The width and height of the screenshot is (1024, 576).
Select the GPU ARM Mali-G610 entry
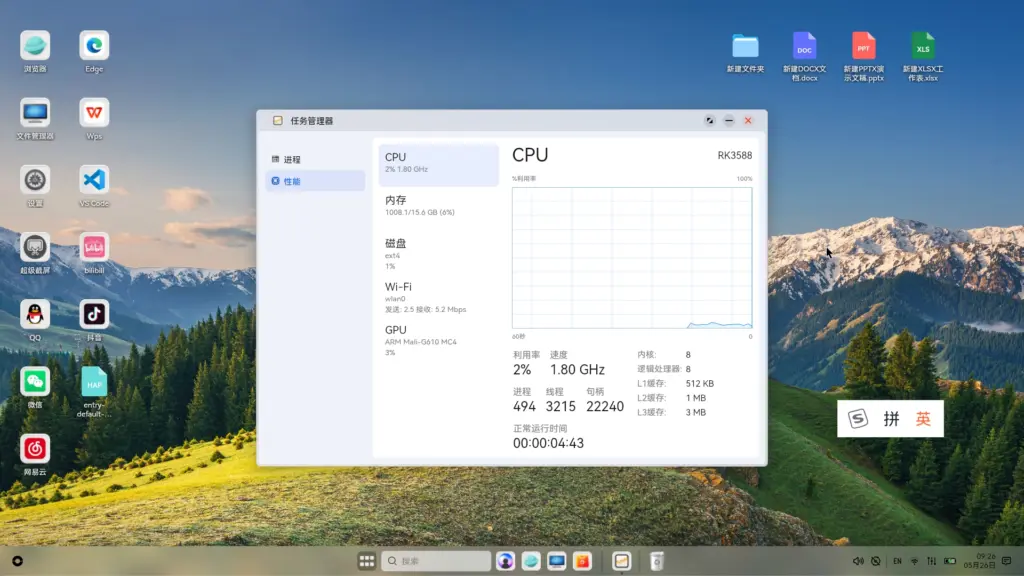[438, 340]
